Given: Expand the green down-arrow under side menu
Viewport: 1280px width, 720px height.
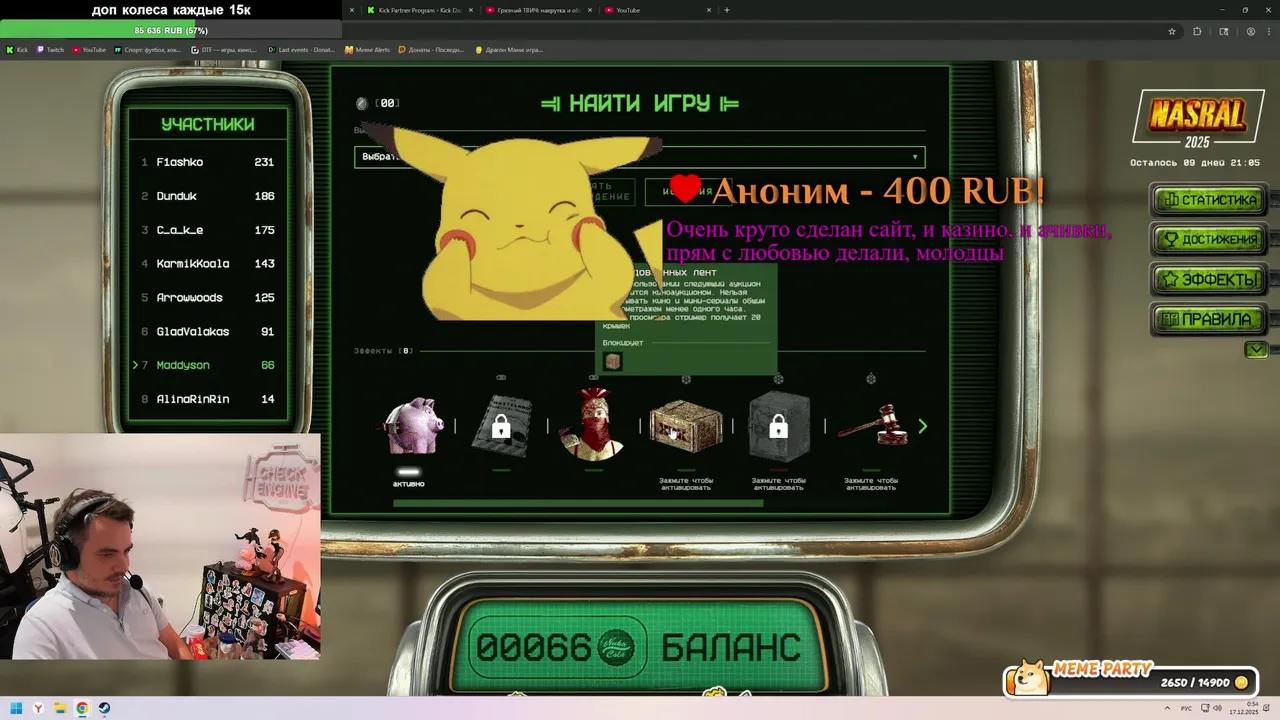Looking at the screenshot, I should [x=1256, y=350].
